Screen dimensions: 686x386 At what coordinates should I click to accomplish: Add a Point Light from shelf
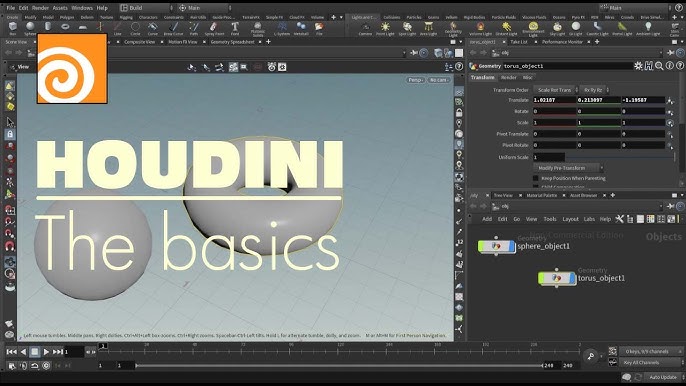click(x=385, y=29)
